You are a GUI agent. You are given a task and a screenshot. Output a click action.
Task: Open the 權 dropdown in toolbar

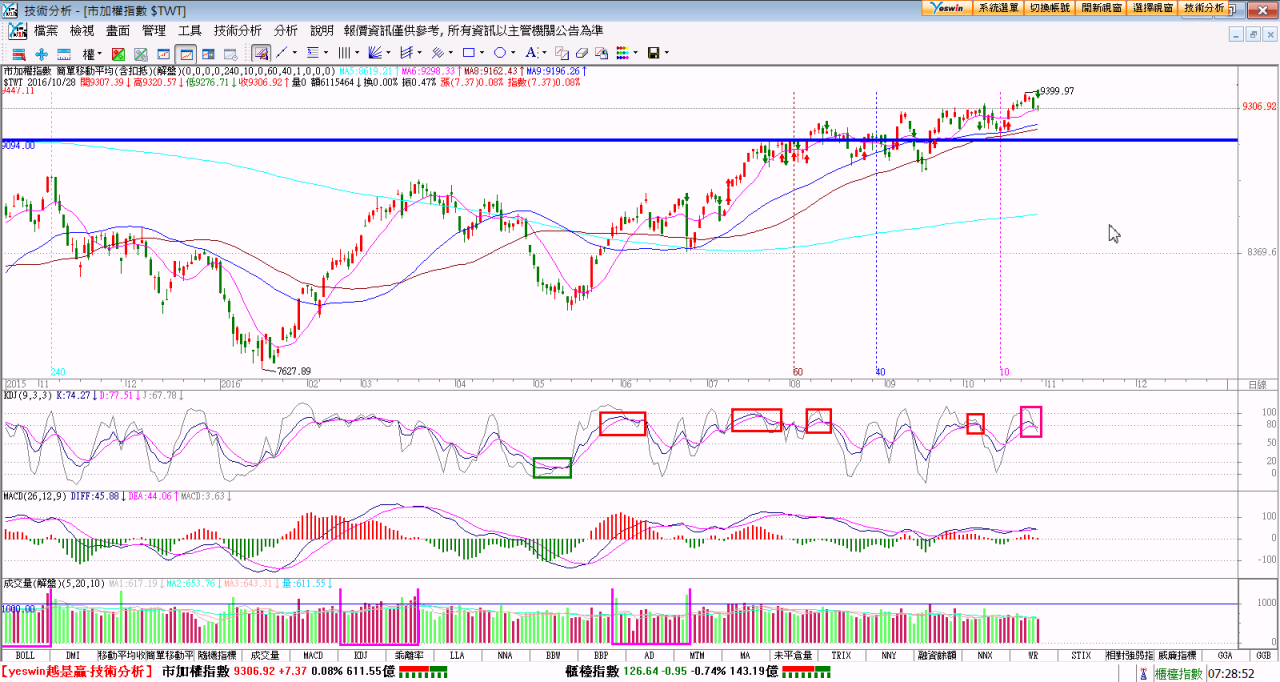[x=92, y=53]
